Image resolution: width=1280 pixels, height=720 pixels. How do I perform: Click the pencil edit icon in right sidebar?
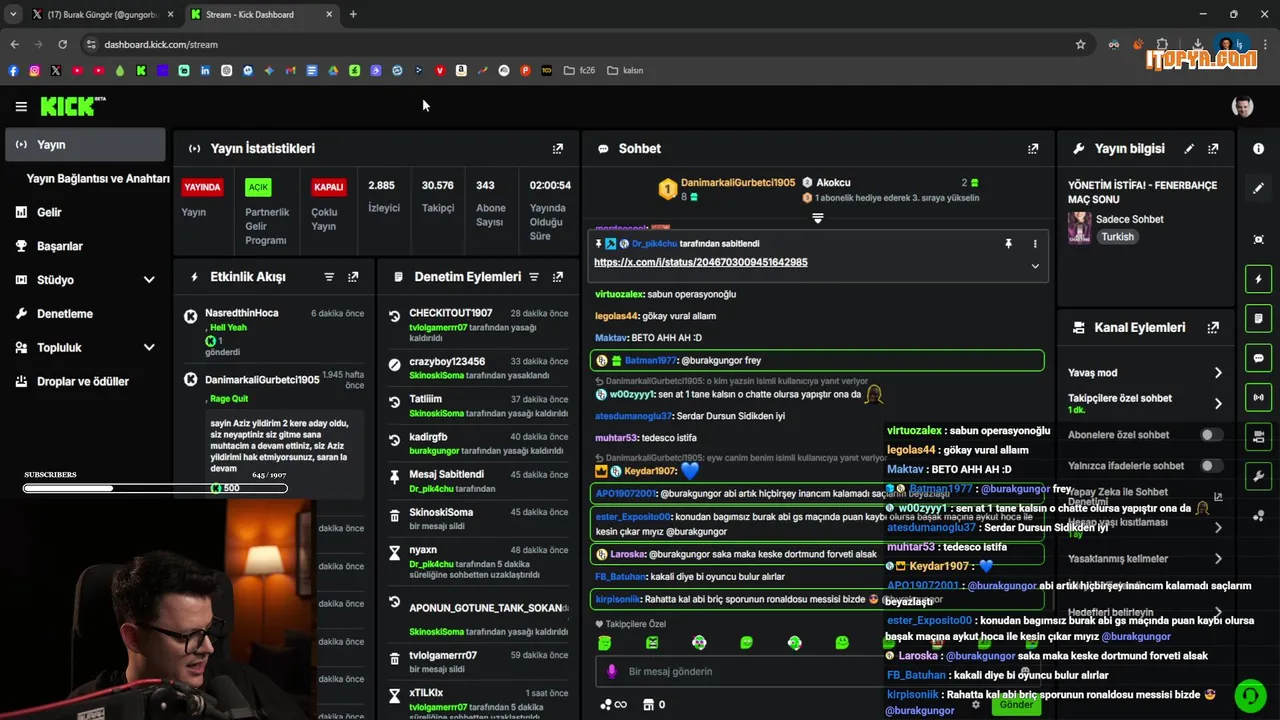point(1258,188)
